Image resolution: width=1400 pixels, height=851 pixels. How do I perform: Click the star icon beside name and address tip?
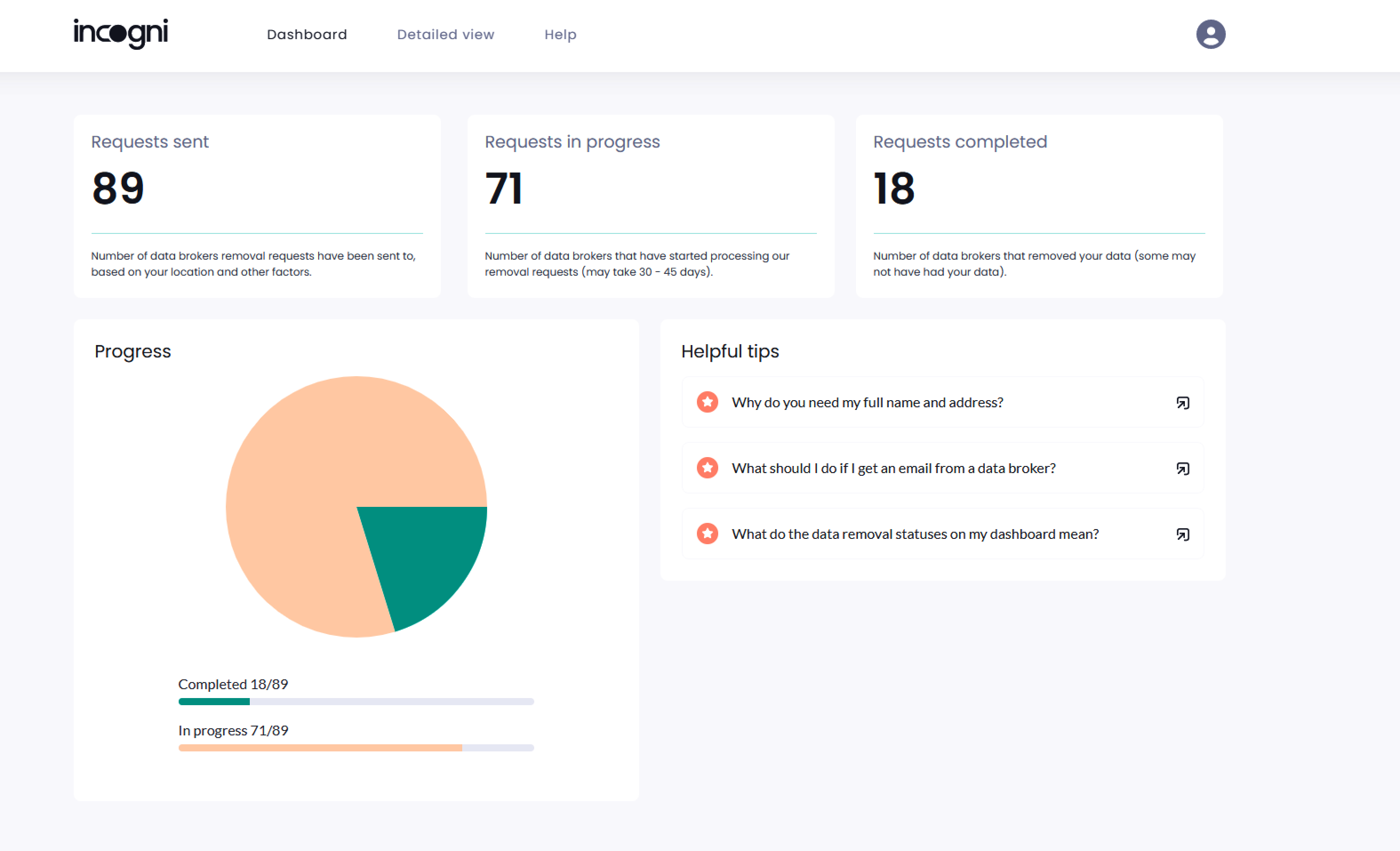click(707, 402)
